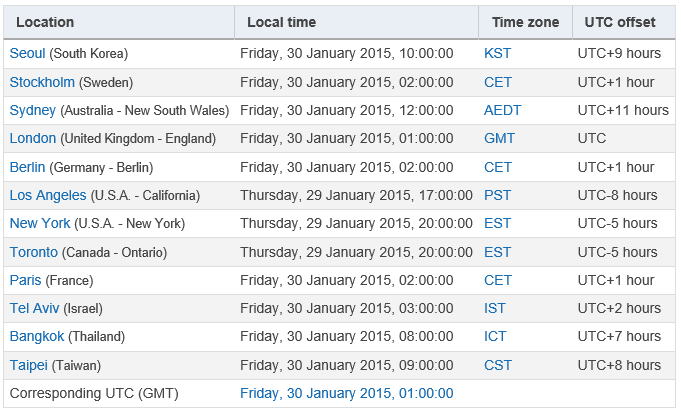Open the PST time zone link
681x411 pixels.
click(498, 196)
